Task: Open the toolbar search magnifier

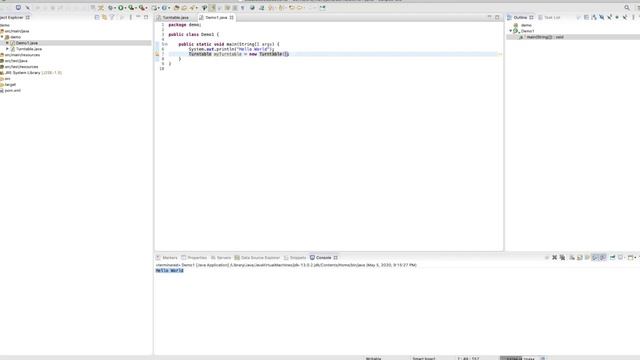Action: tap(627, 7)
